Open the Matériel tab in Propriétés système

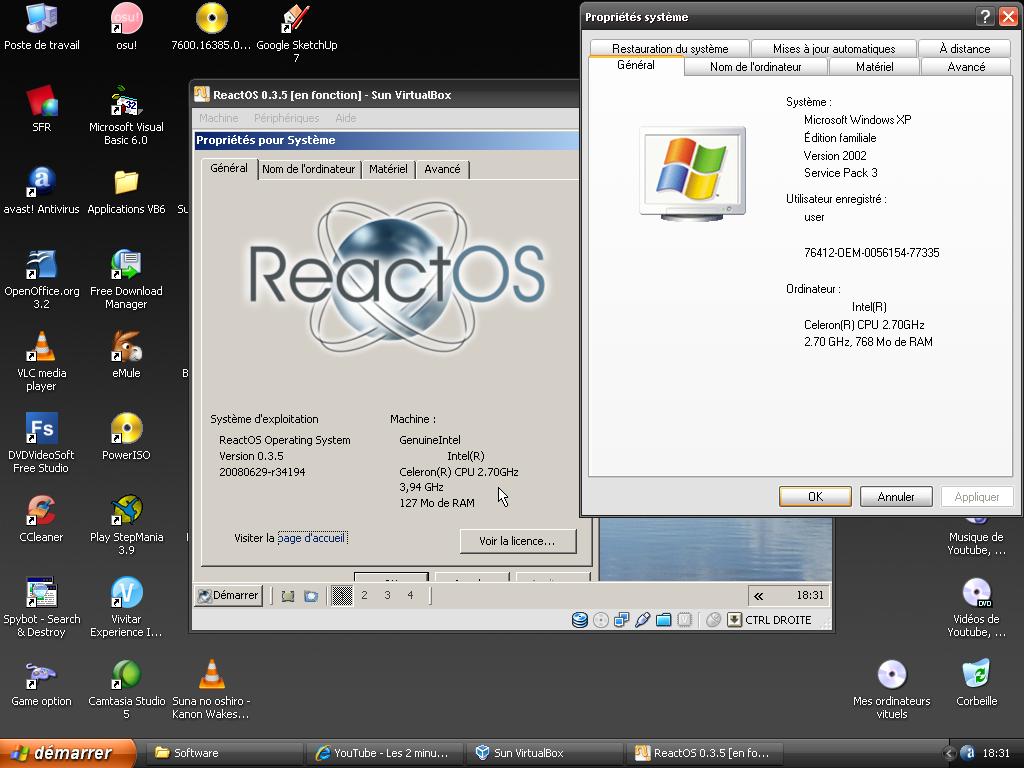874,67
